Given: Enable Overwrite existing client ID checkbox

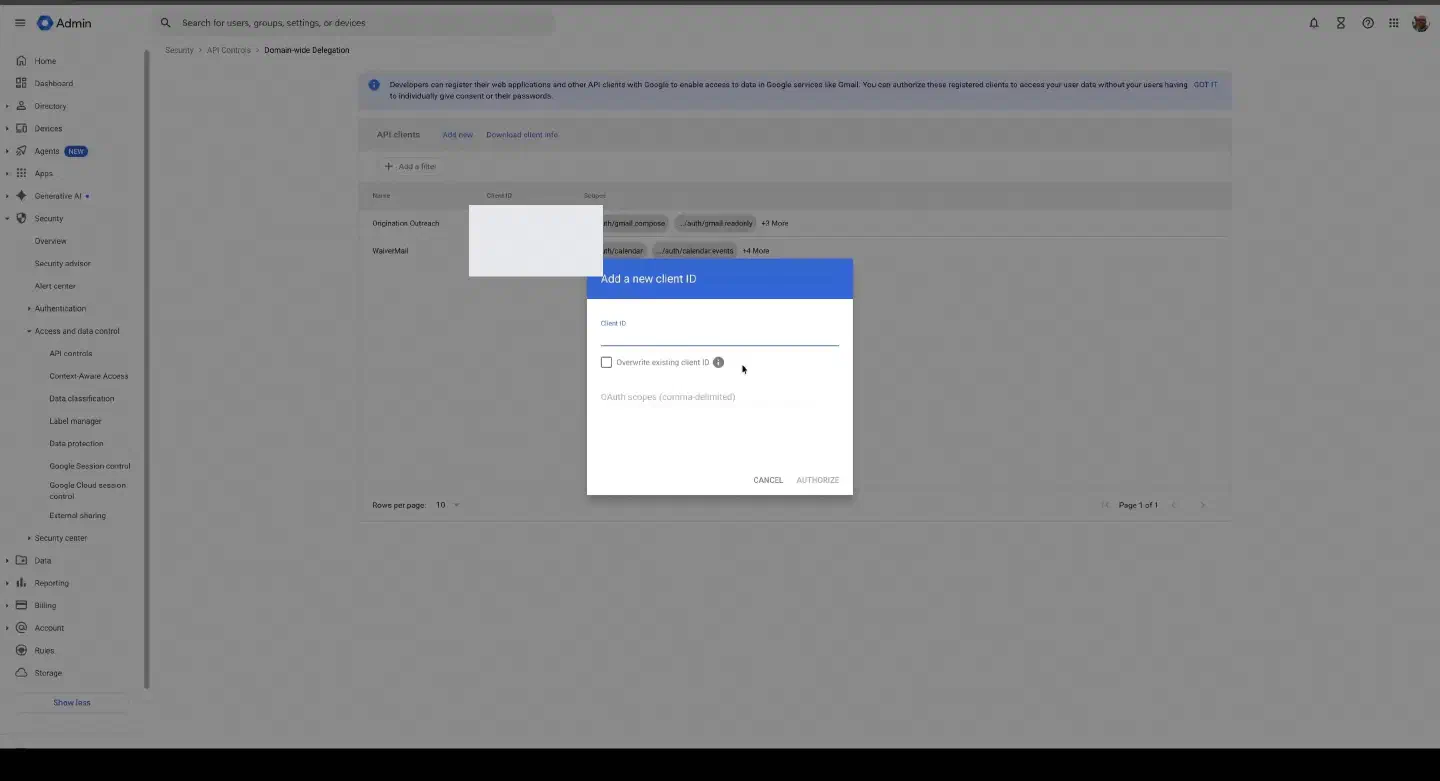Looking at the screenshot, I should click(x=606, y=362).
